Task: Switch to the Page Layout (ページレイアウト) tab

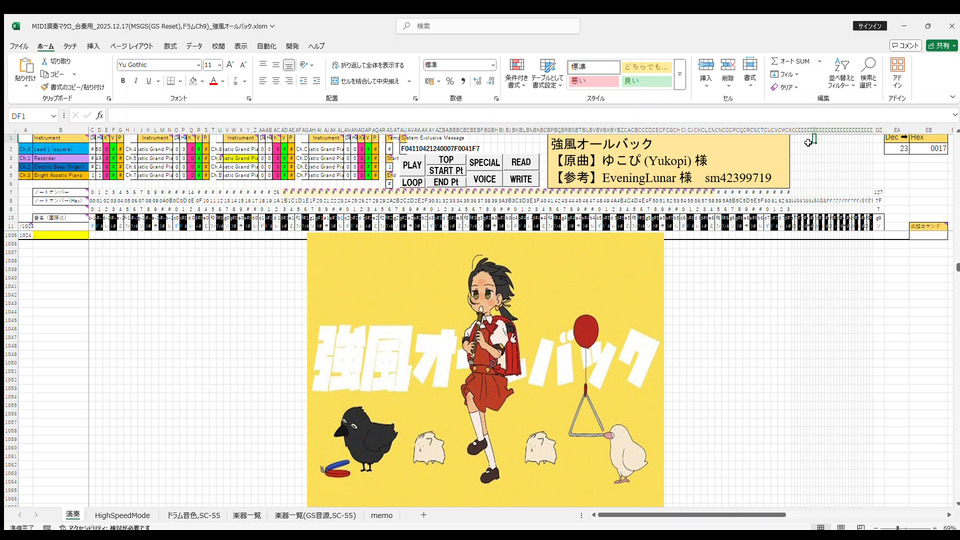Action: pos(132,47)
